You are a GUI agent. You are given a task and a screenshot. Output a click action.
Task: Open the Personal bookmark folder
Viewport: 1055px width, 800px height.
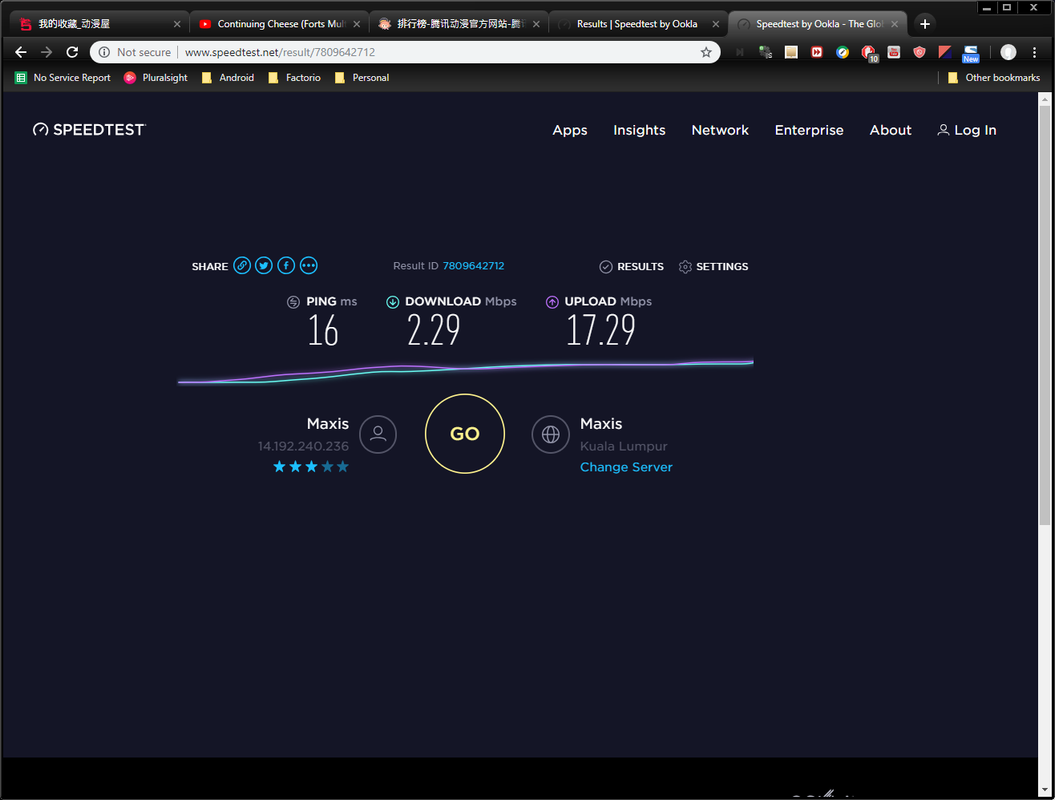tap(361, 77)
